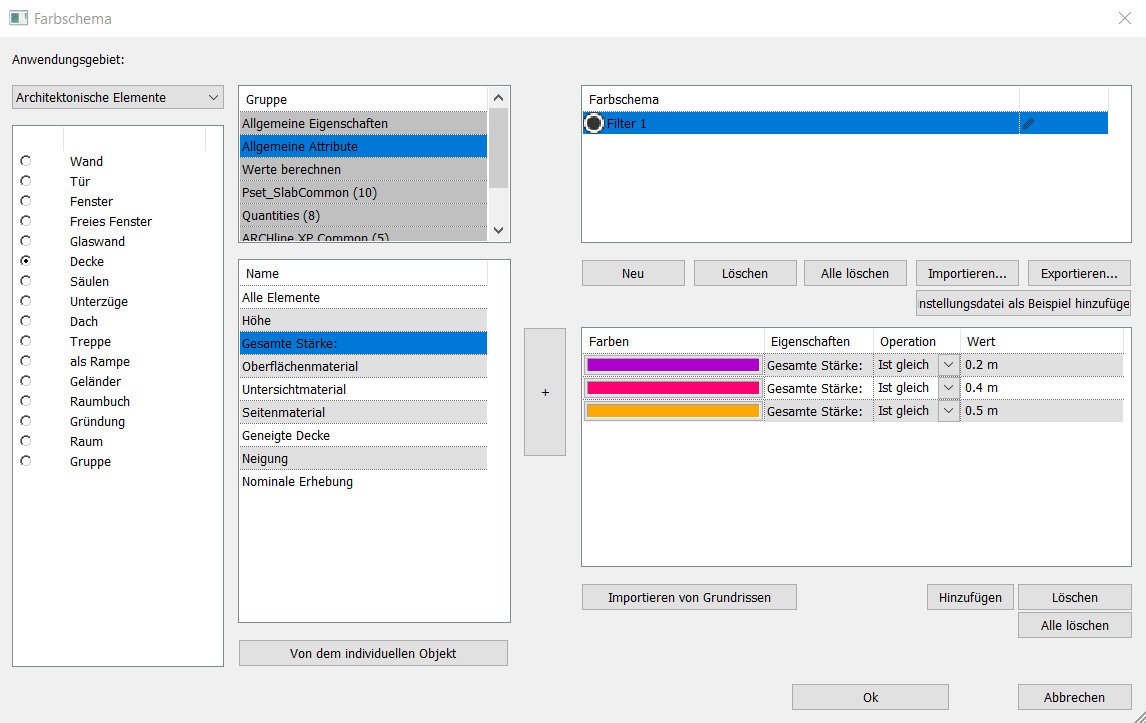Viewport: 1146px width, 723px height.
Task: Select Seitenmaterial attribute
Action: (363, 412)
